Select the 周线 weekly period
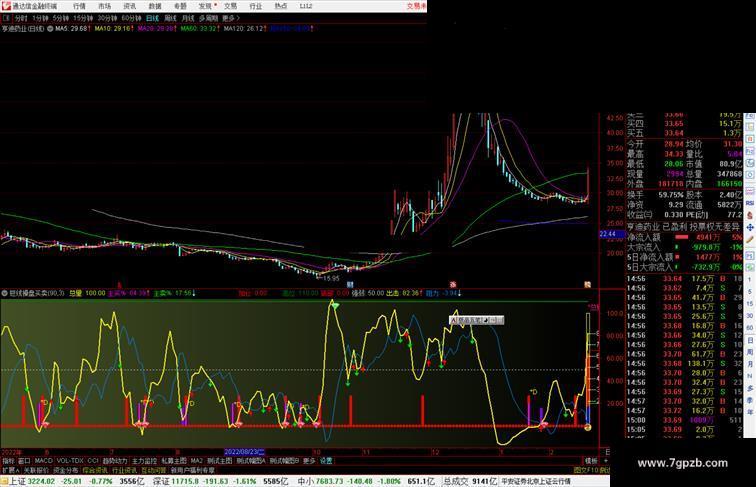Viewport: 756px width, 487px height. (x=170, y=18)
